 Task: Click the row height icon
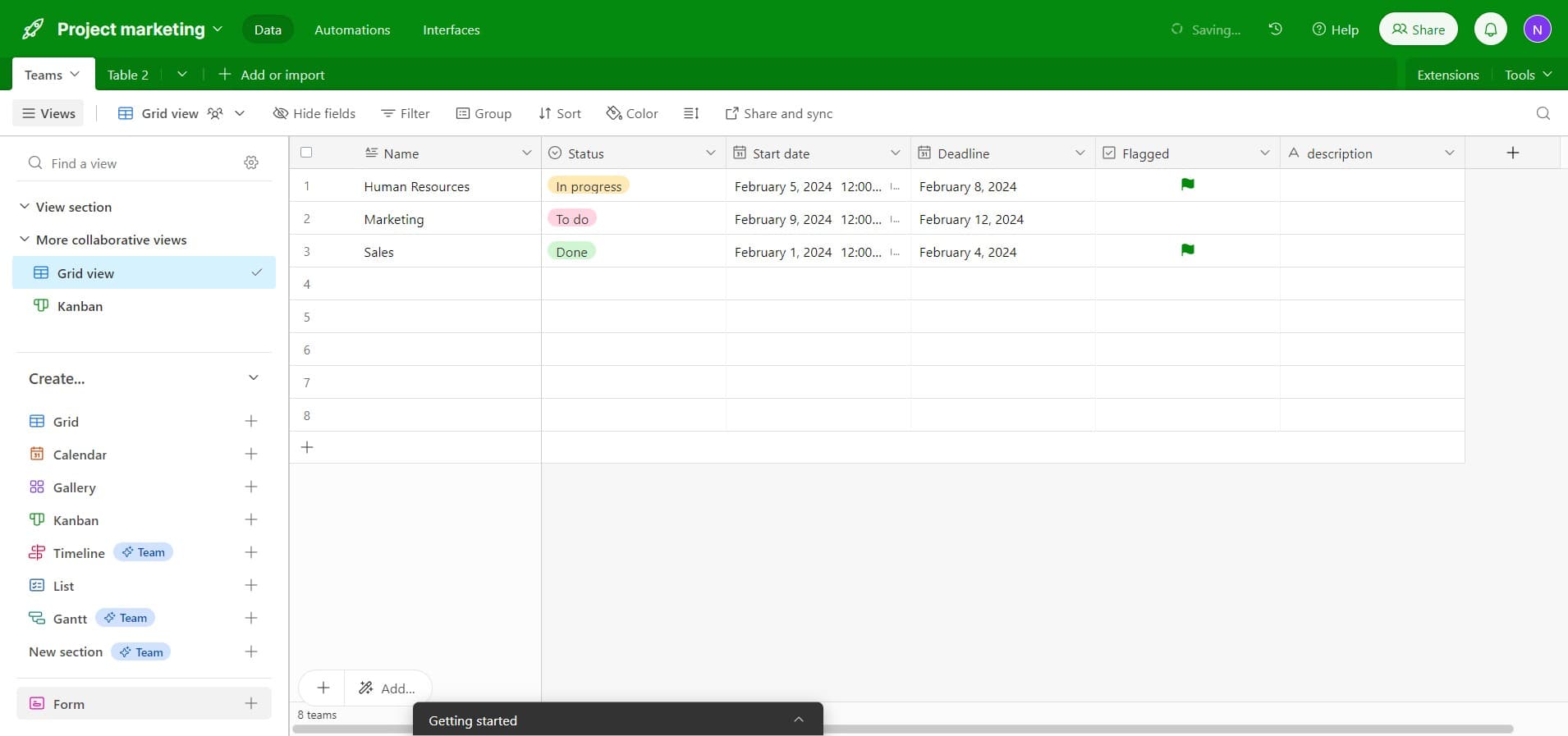click(x=691, y=113)
